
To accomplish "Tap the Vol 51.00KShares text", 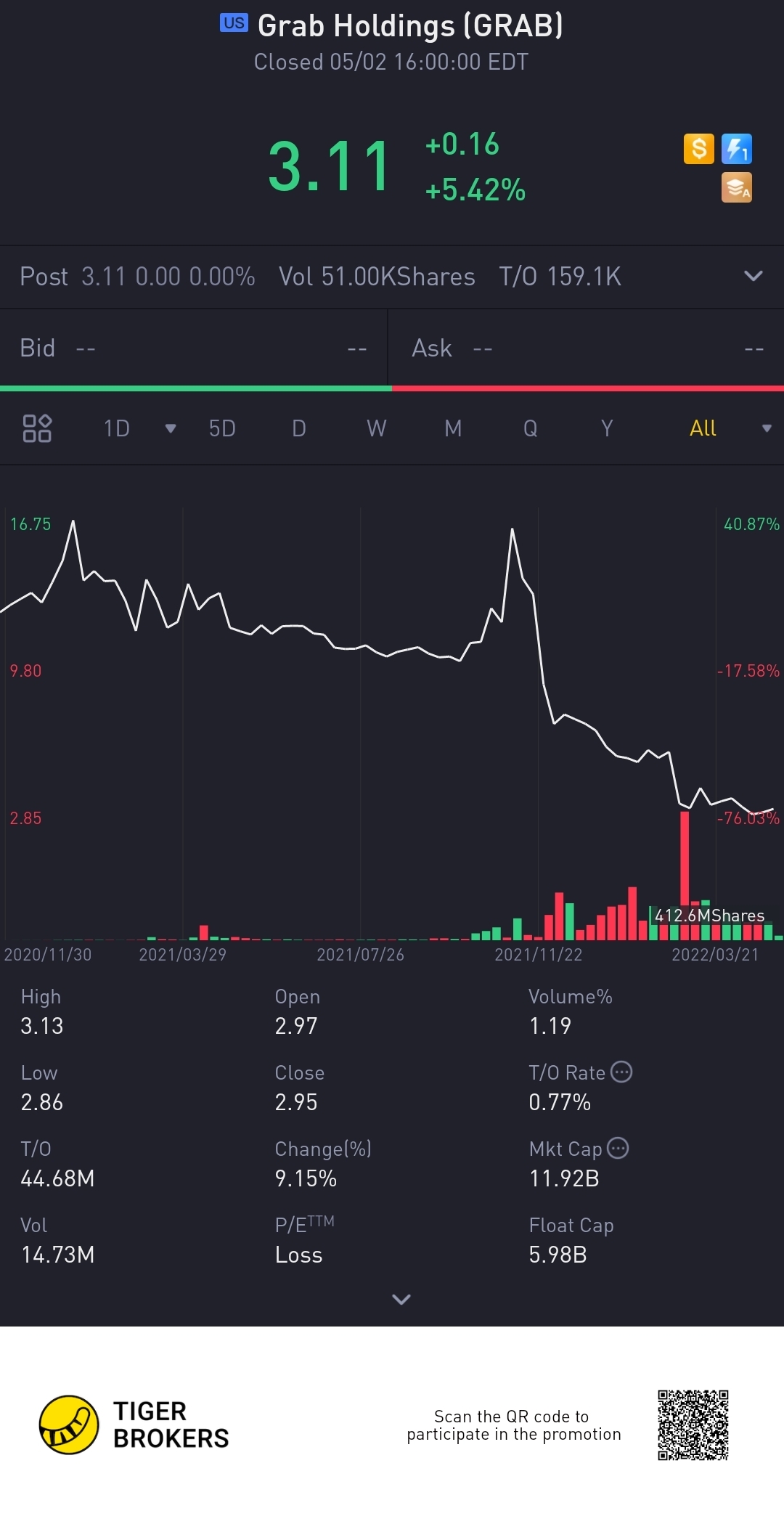I will click(377, 277).
